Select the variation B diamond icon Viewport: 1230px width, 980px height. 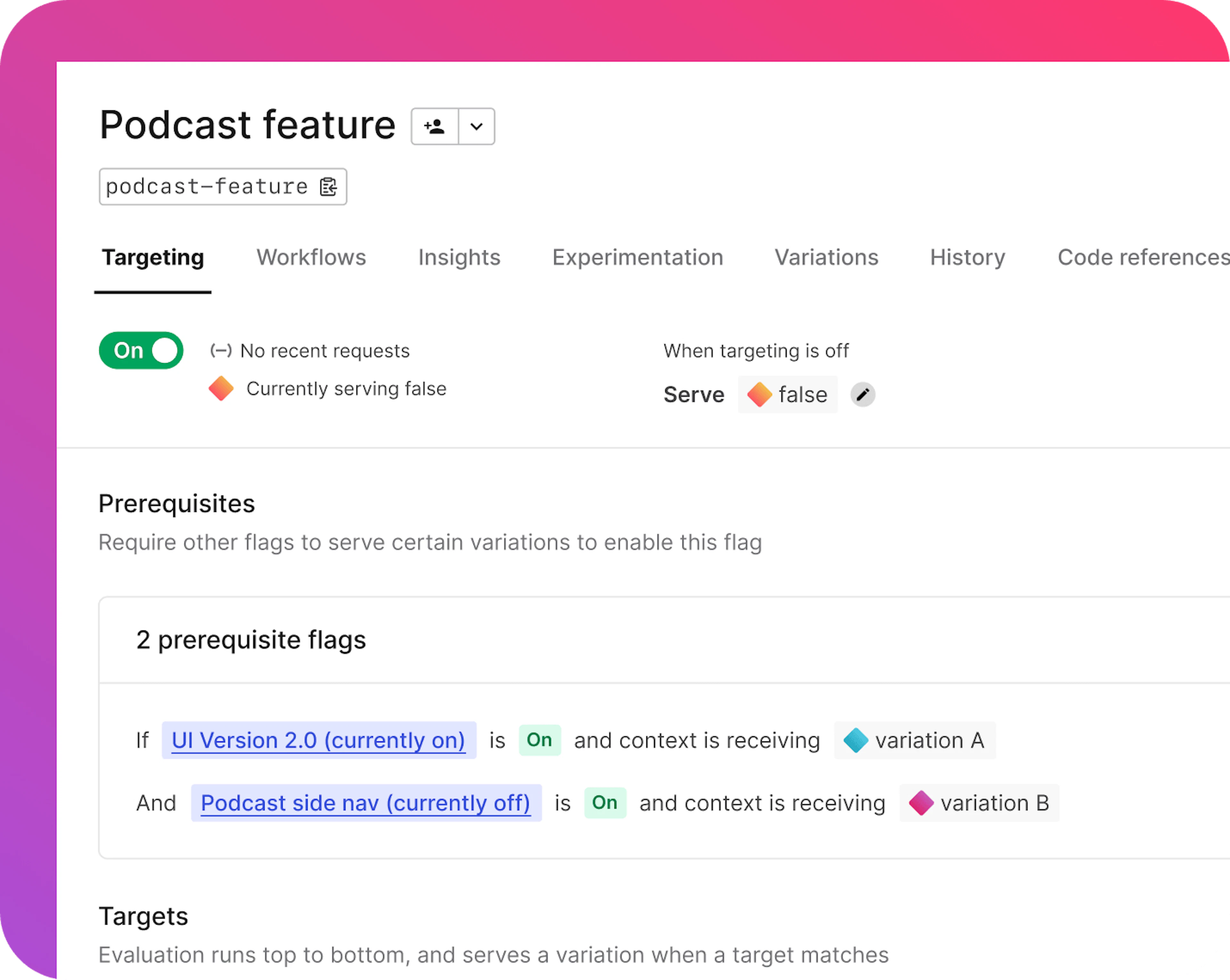coord(922,803)
